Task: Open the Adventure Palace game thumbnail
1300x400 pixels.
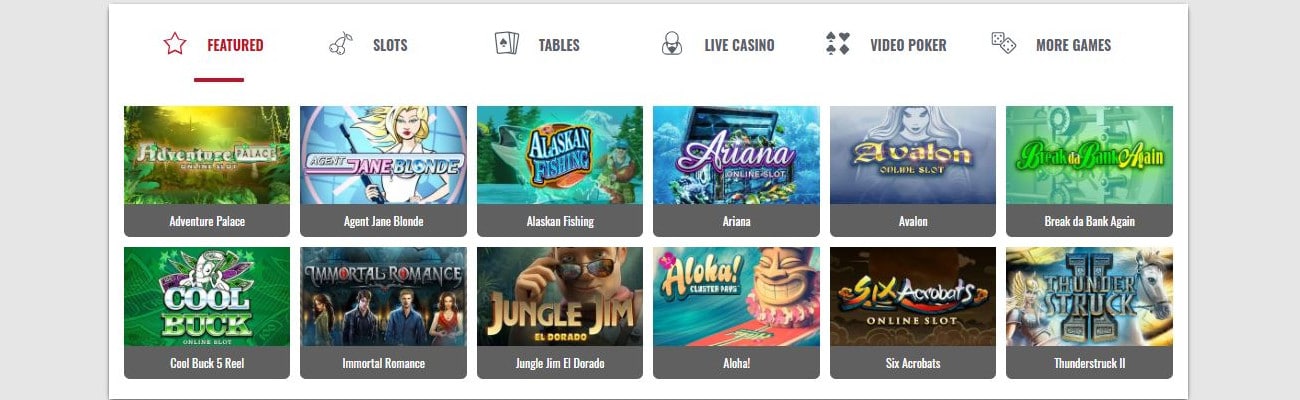Action: click(207, 155)
